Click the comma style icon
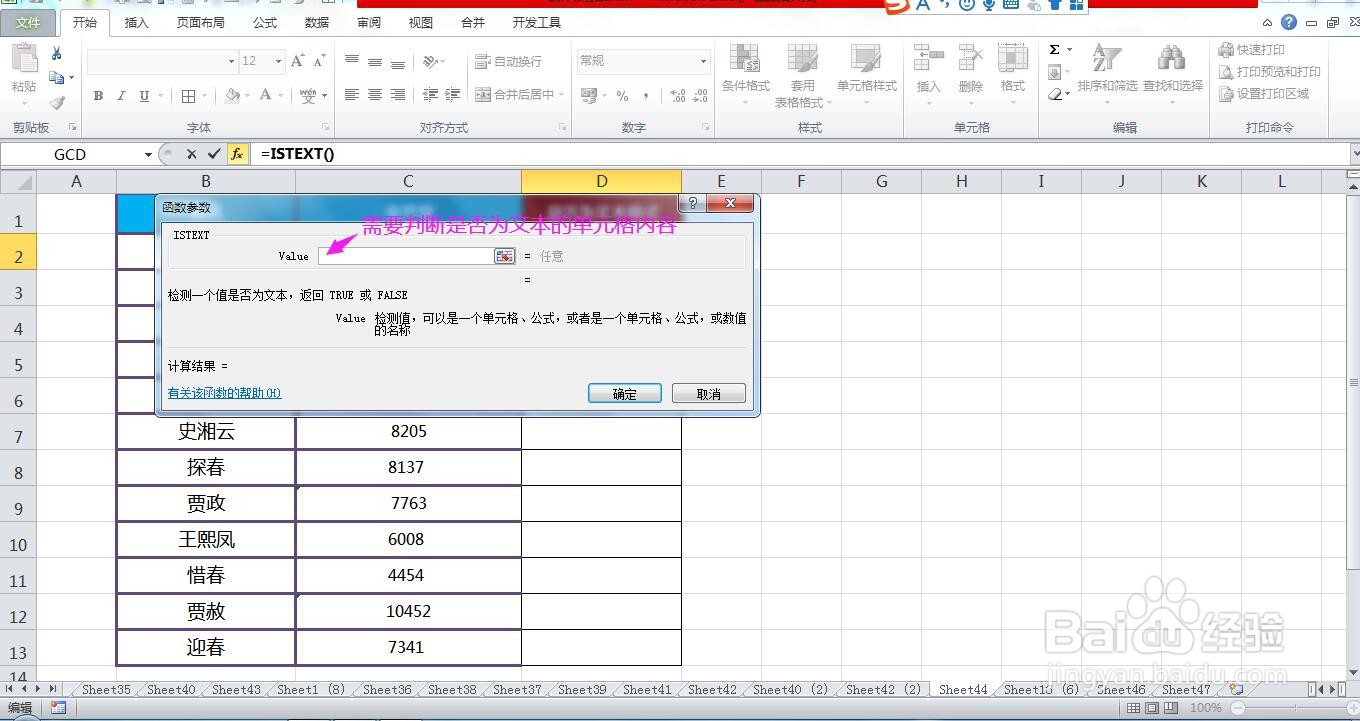 (x=646, y=96)
